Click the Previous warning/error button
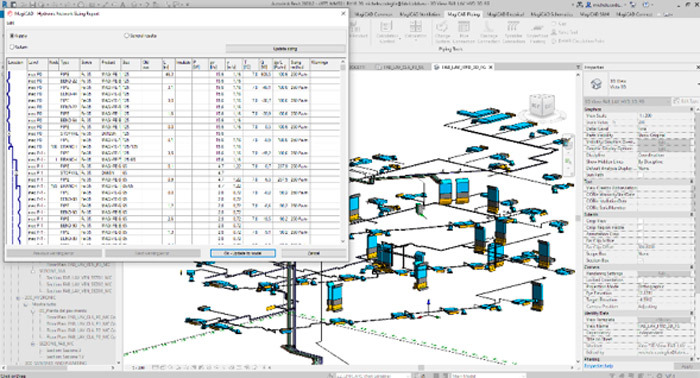 54,253
